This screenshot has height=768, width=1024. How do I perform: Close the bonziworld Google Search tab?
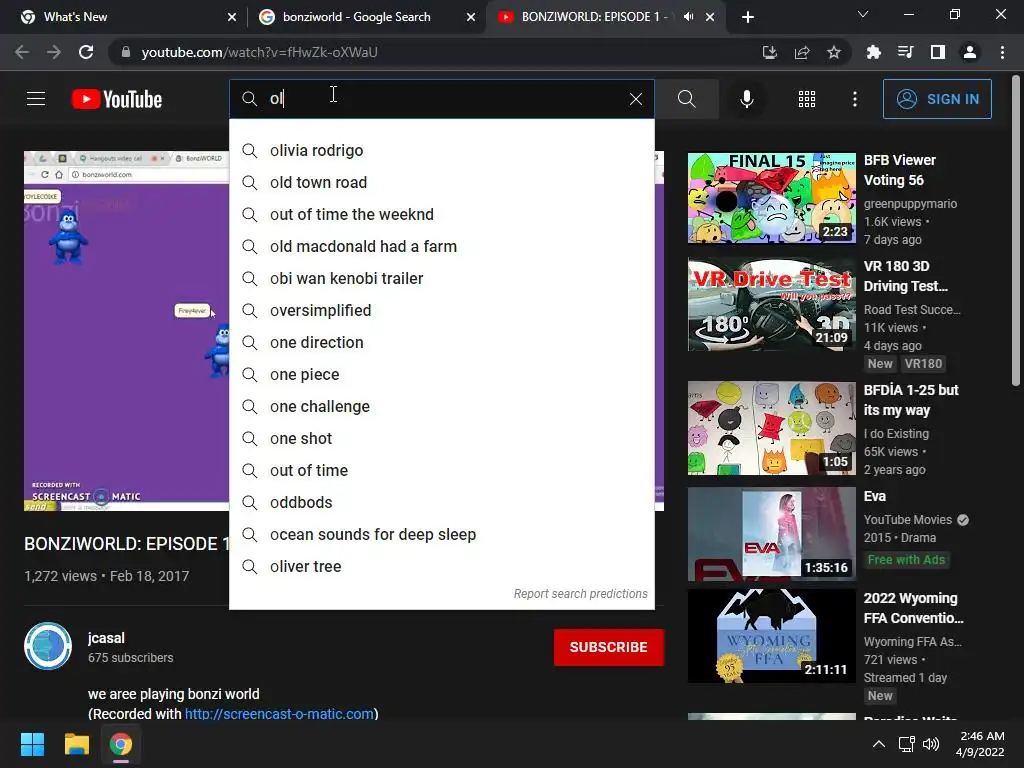pyautogui.click(x=471, y=17)
